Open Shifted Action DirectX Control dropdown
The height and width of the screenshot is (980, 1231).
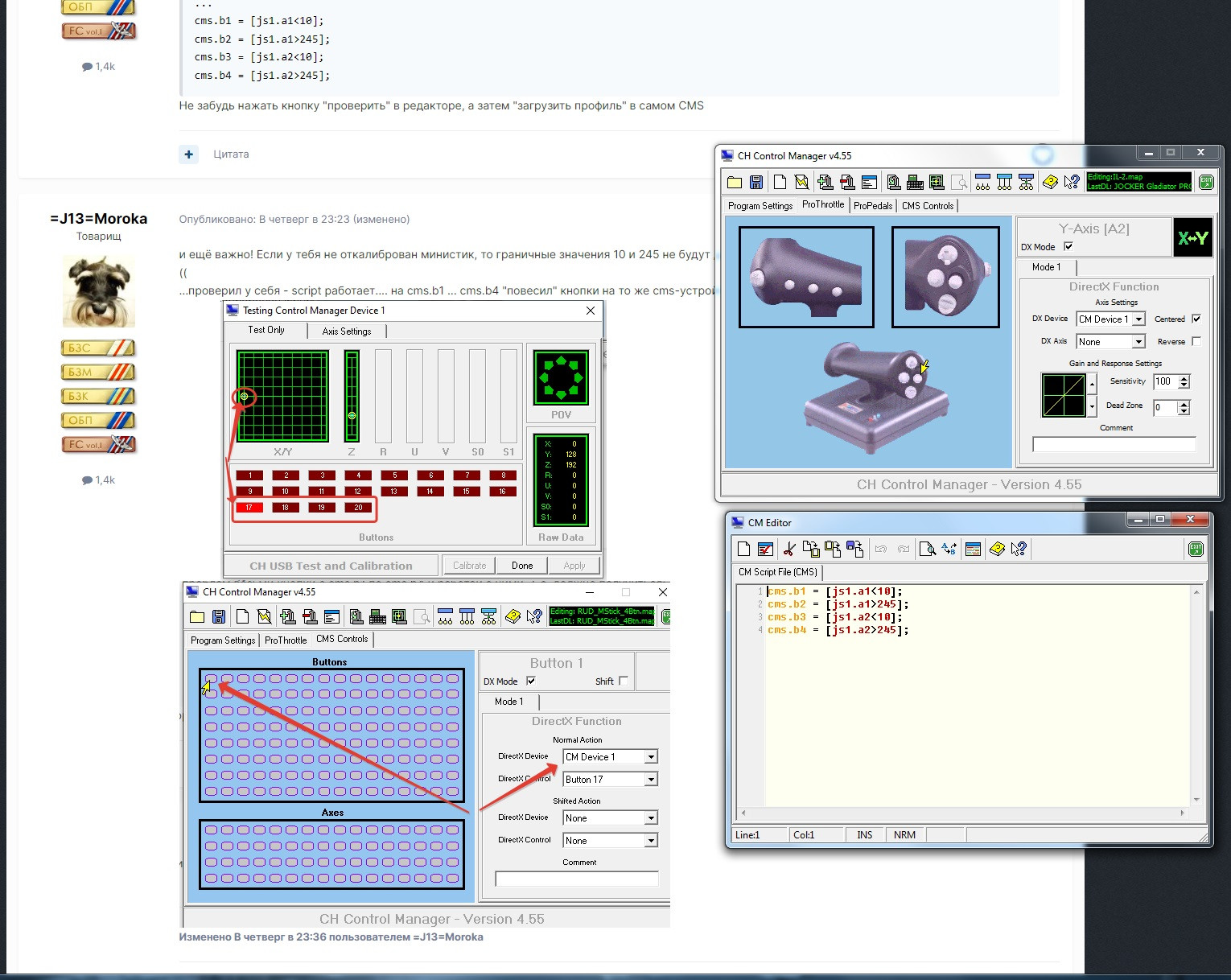tap(611, 840)
